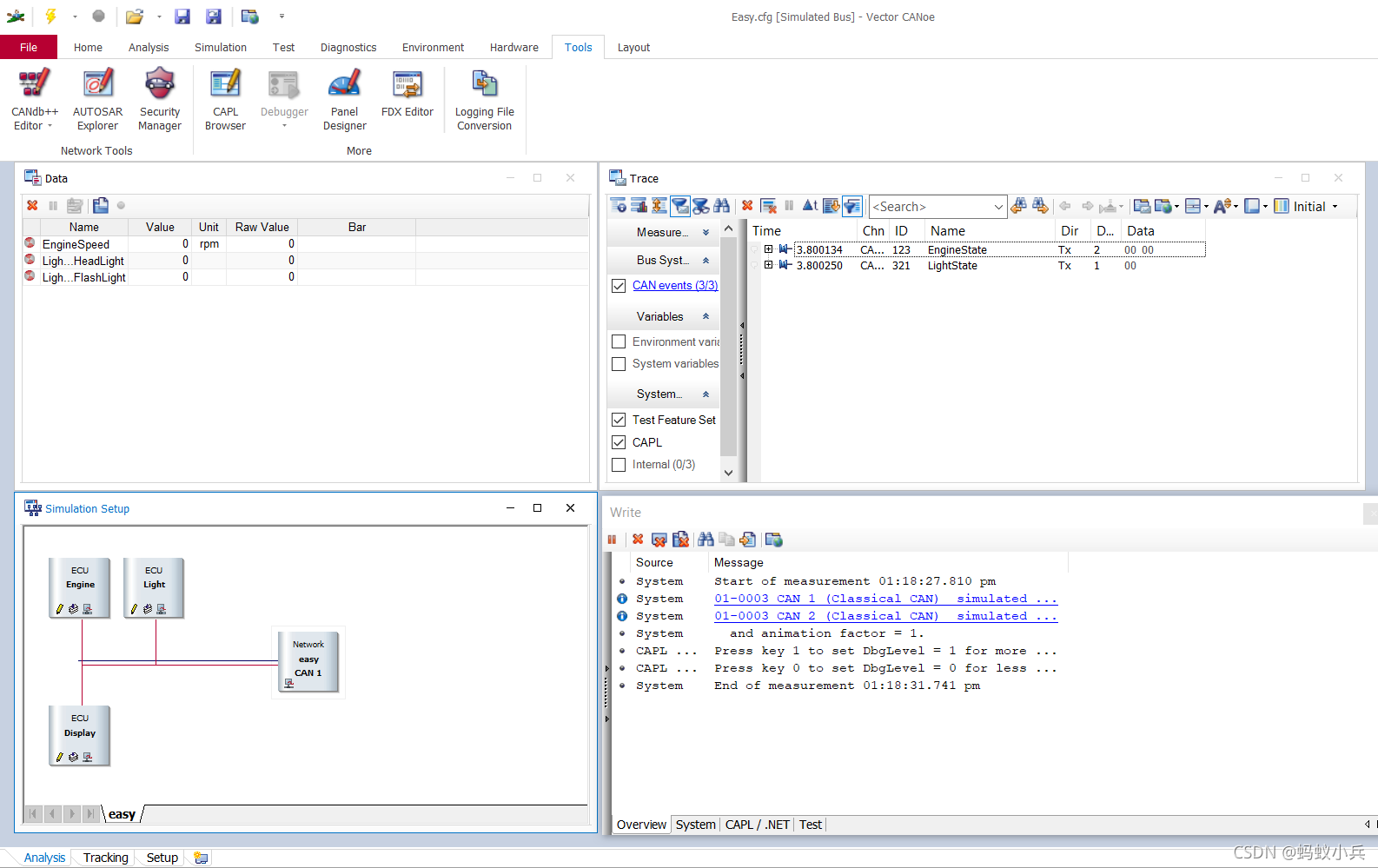
Task: Click the Layout ribbon tab
Action: point(633,47)
